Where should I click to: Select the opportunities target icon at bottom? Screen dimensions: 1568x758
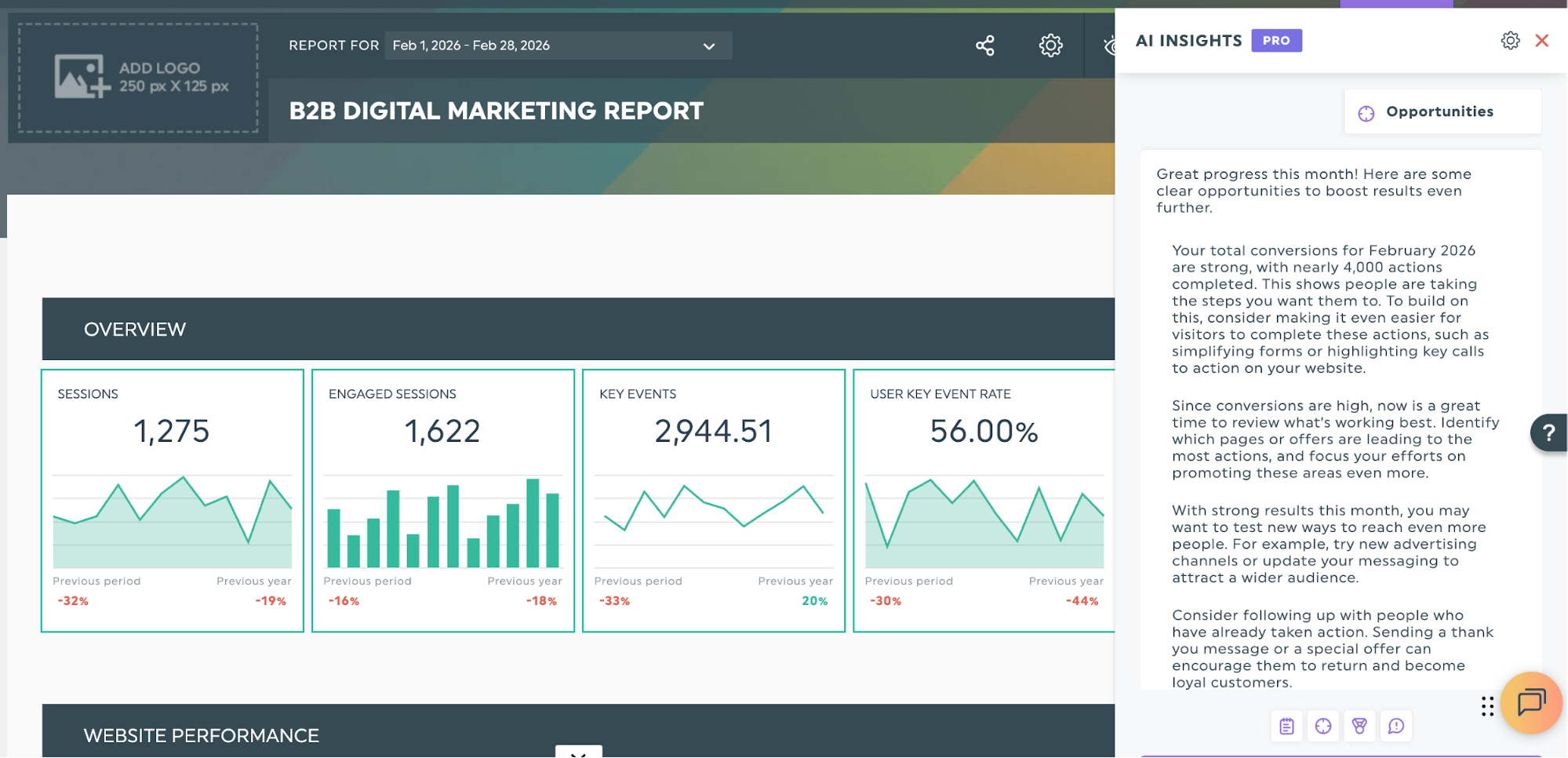(1323, 726)
